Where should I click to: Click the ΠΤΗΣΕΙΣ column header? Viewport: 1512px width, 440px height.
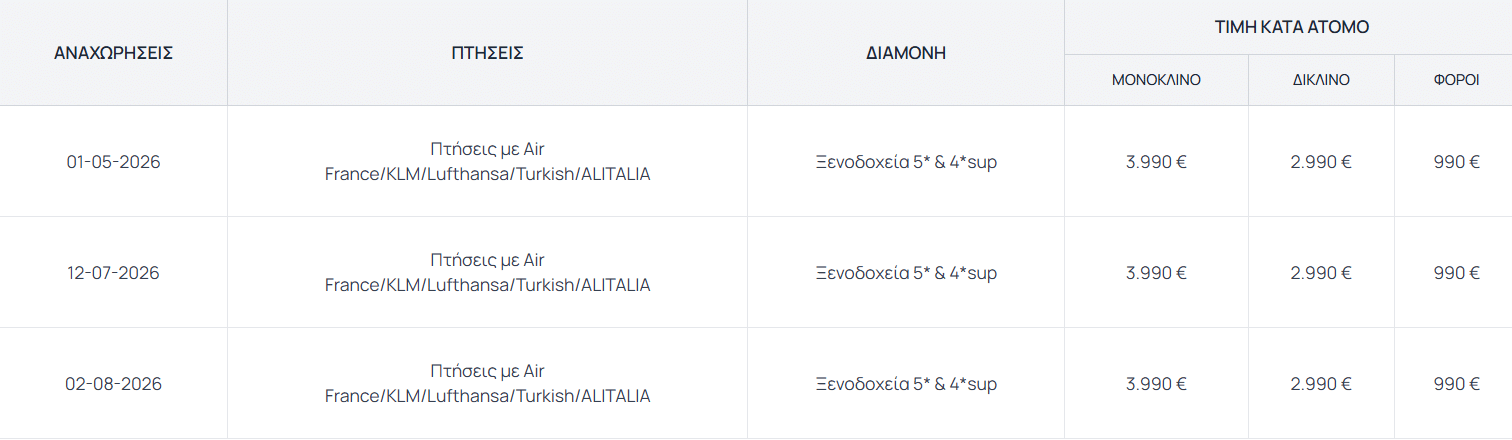[487, 53]
